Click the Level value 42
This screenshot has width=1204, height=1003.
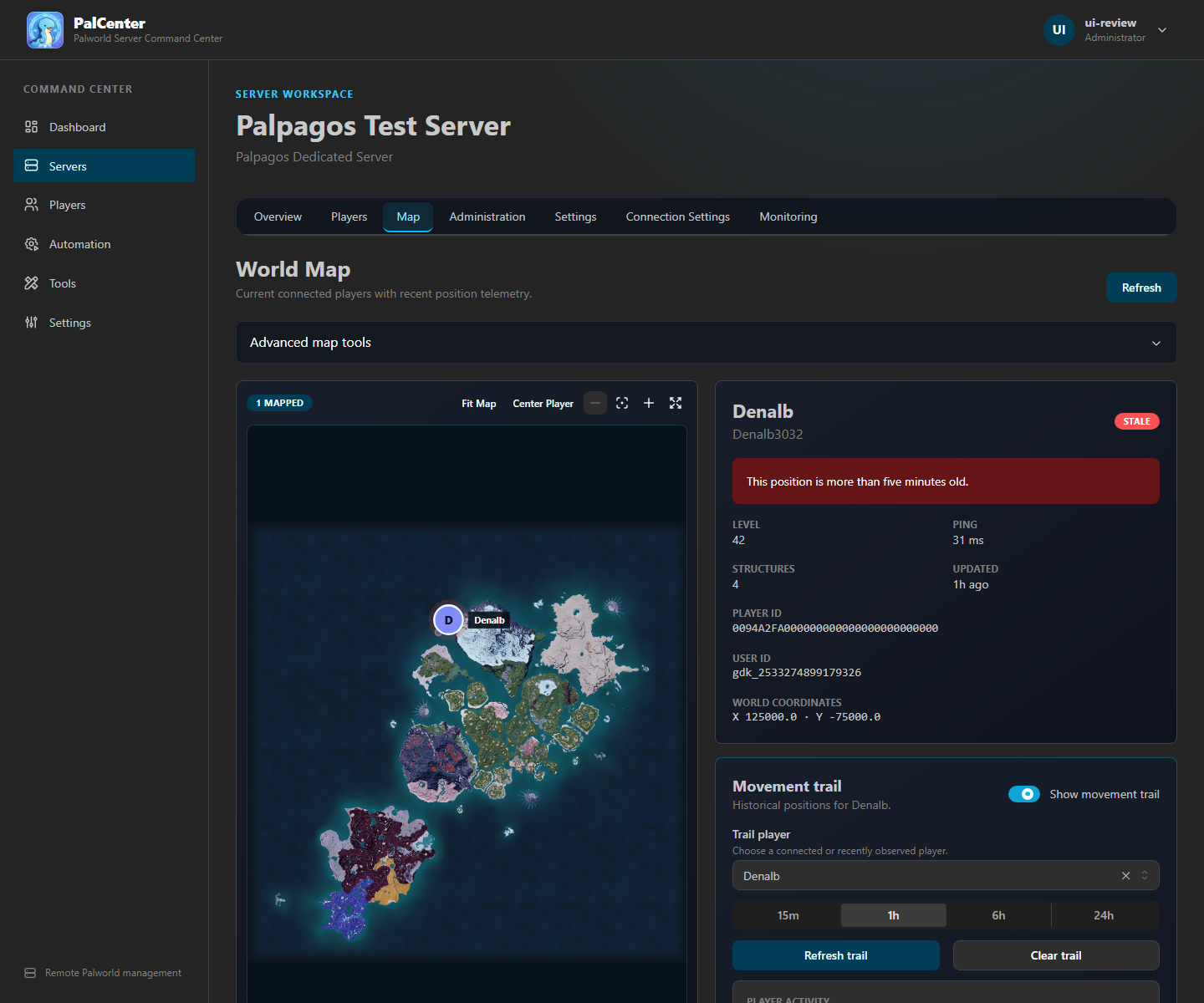738,541
